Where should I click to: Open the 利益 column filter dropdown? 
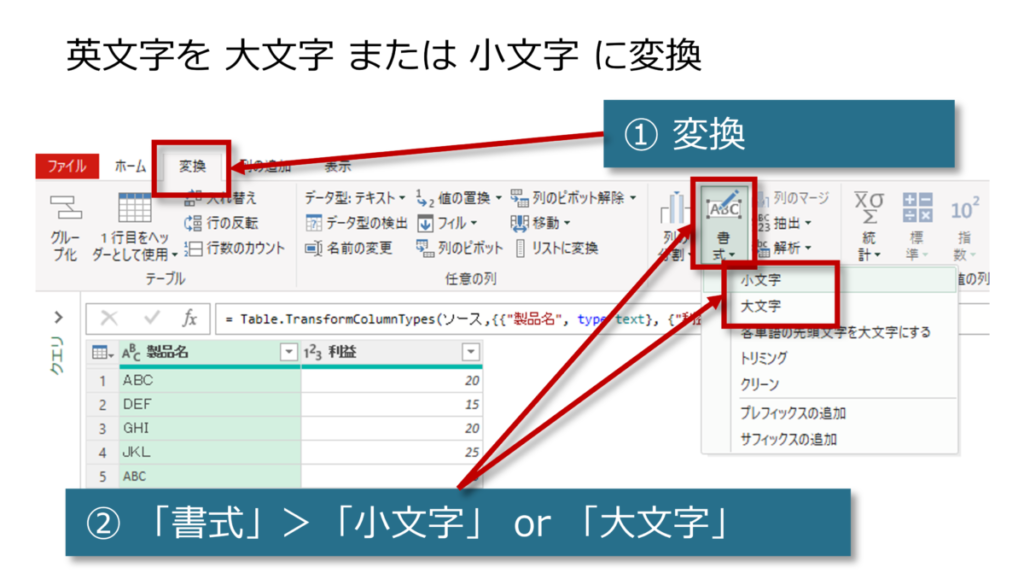point(471,352)
